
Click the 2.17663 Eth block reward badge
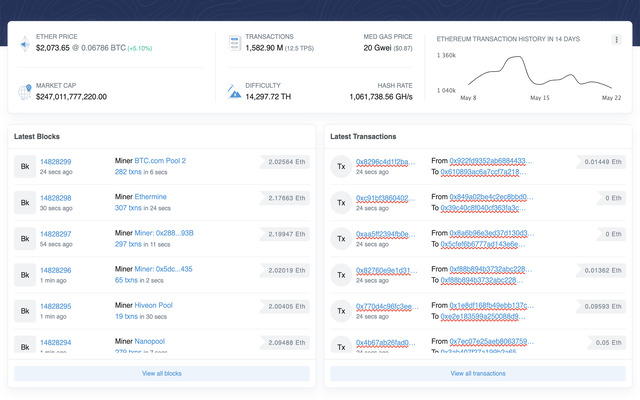(x=285, y=198)
